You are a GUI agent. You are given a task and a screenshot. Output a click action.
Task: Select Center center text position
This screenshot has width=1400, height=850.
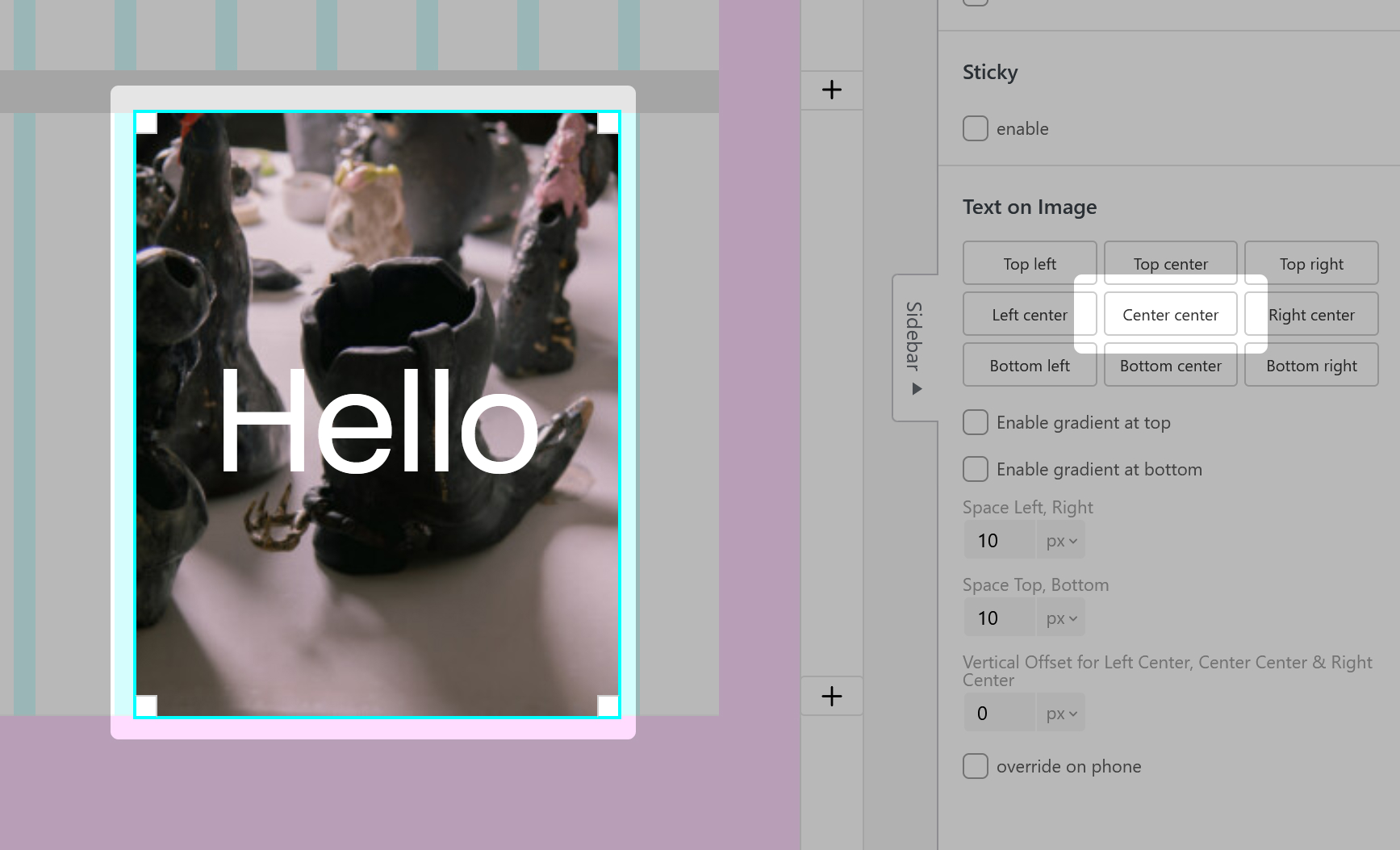pyautogui.click(x=1170, y=315)
